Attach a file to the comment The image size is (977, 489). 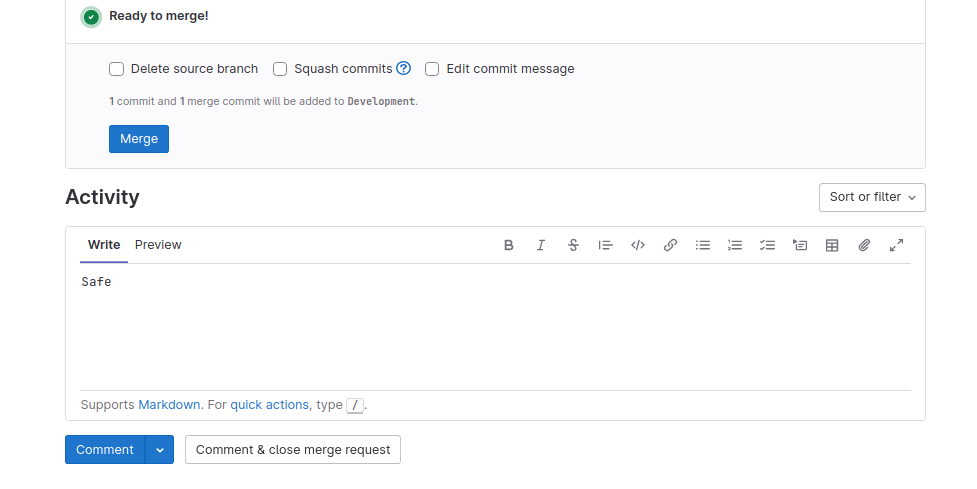coord(864,245)
